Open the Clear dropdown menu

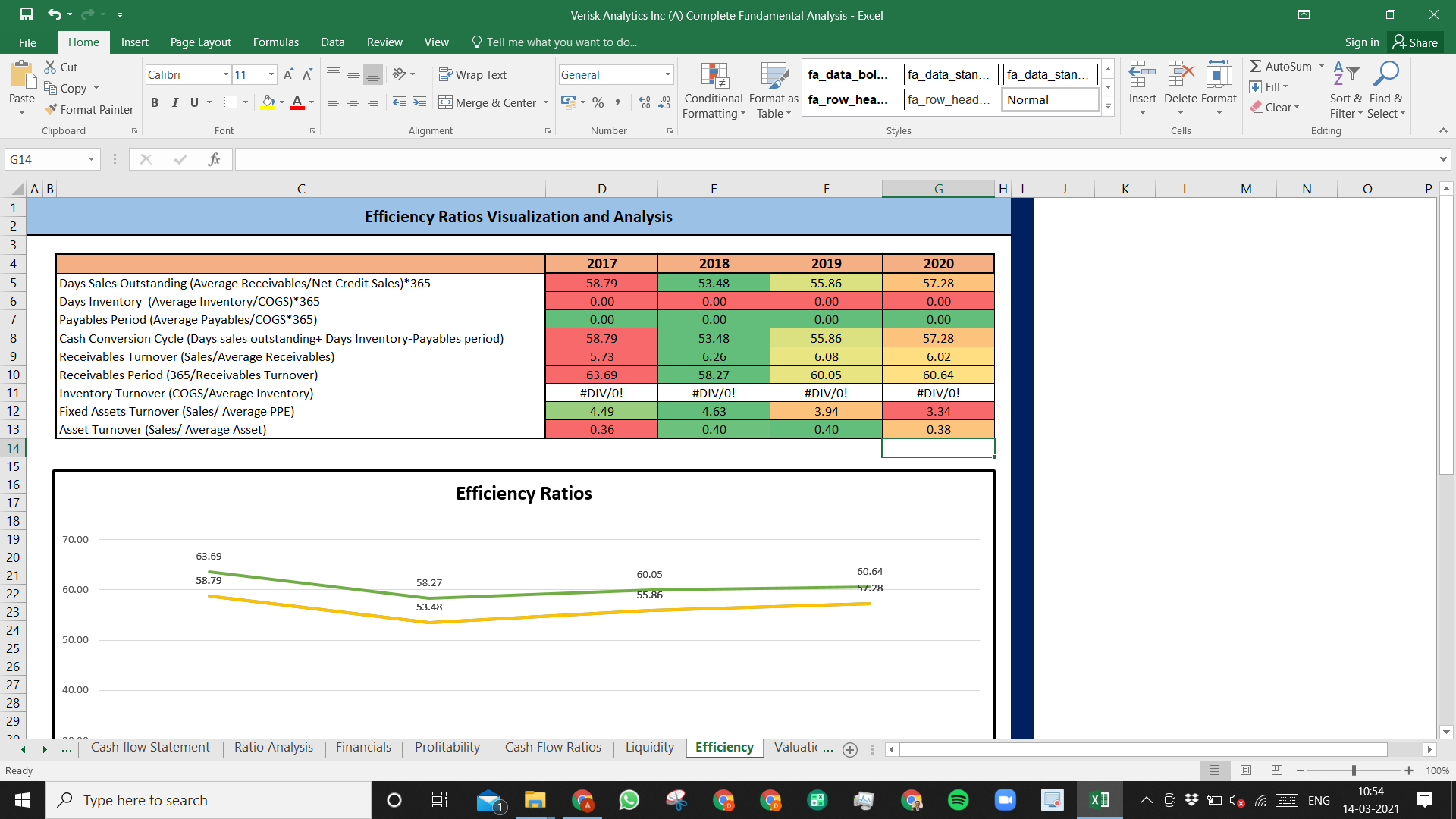(1275, 108)
